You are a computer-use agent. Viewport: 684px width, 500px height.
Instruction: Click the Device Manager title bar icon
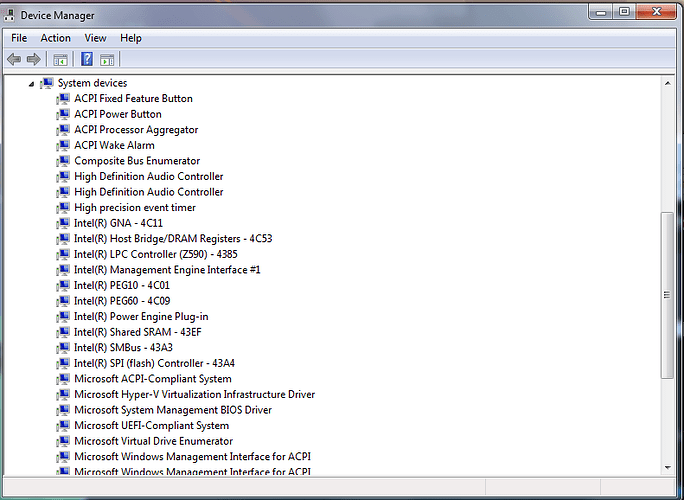click(x=9, y=15)
